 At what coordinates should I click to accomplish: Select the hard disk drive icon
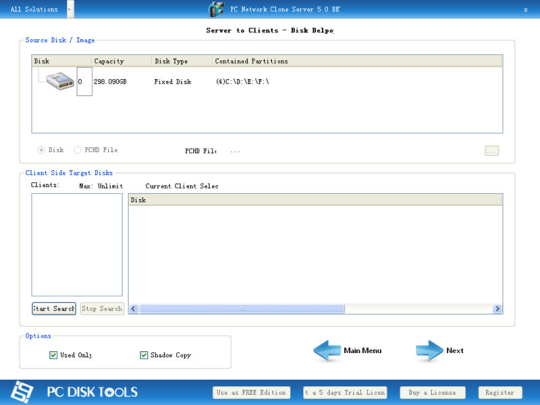point(60,81)
